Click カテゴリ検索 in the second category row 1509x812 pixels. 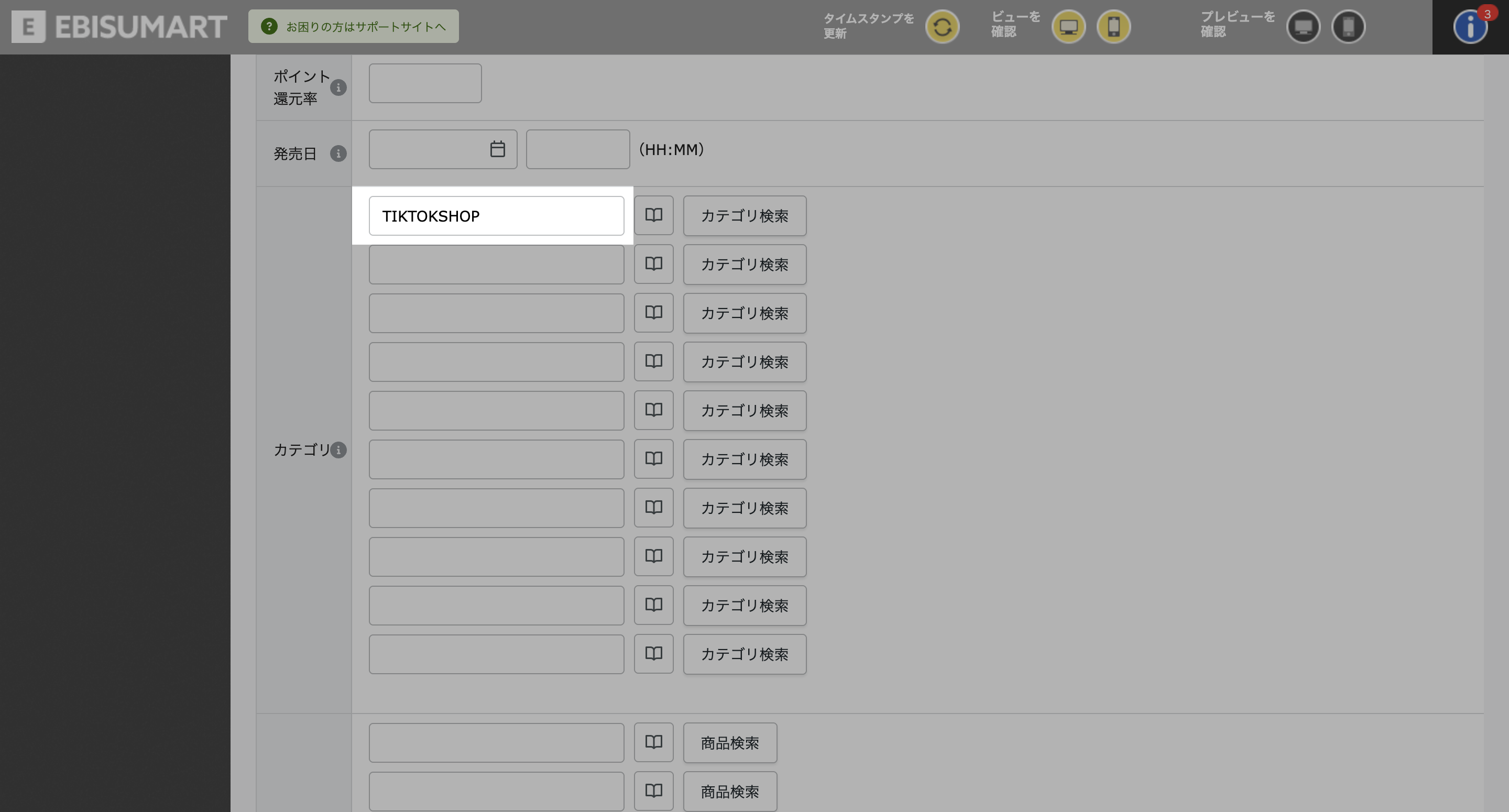click(745, 264)
